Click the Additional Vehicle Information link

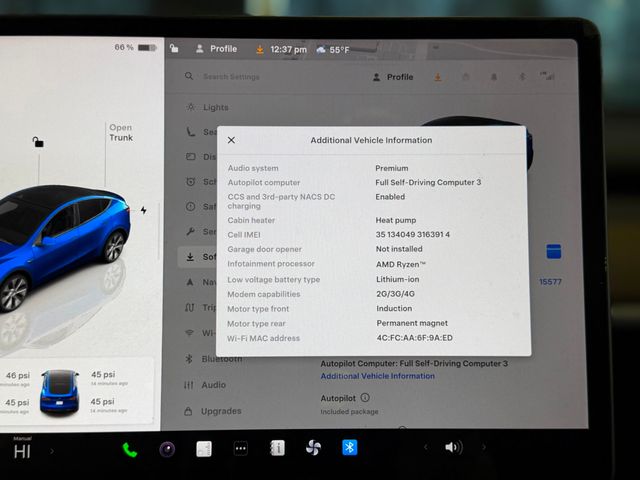coord(378,376)
